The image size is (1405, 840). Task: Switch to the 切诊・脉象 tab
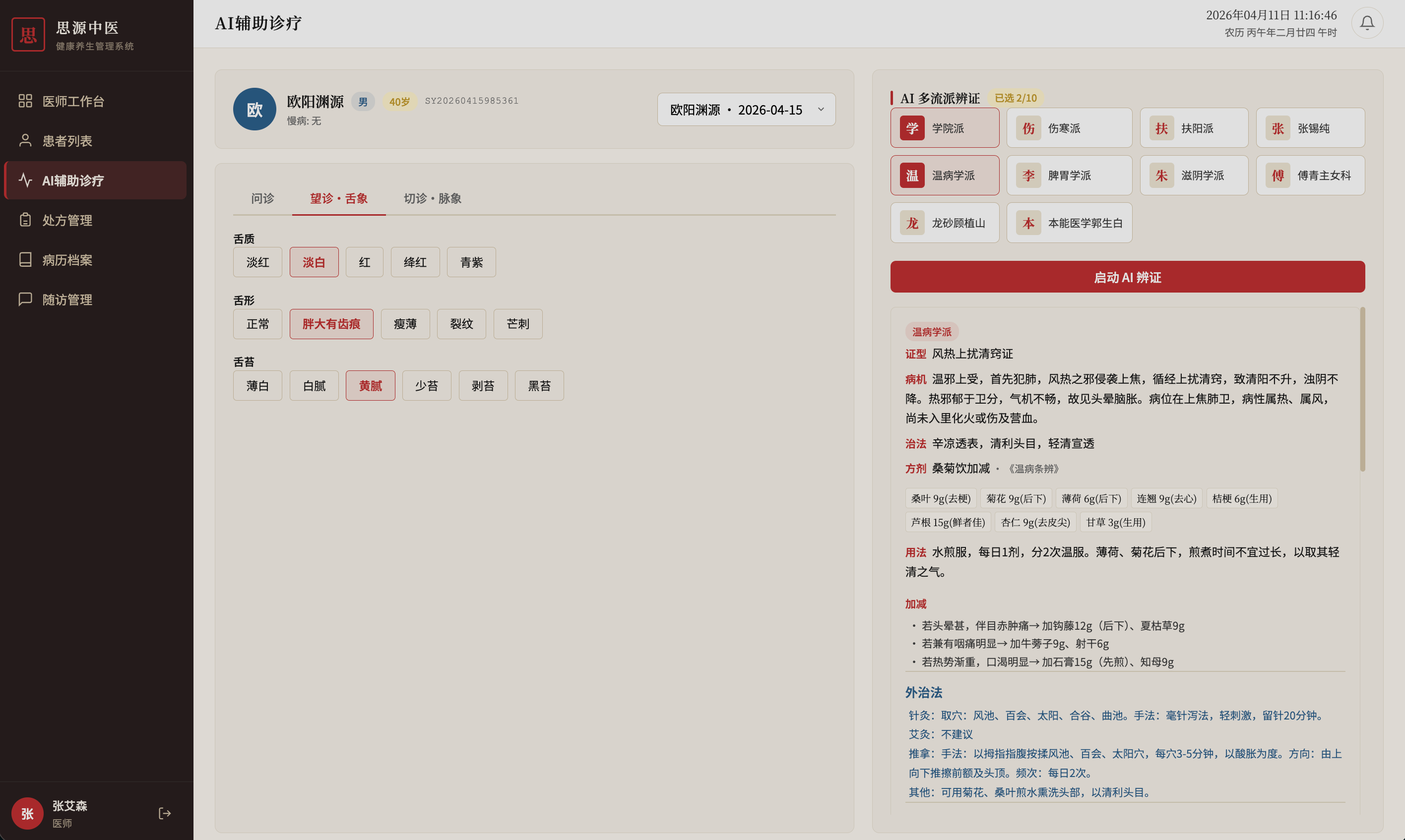[x=432, y=199]
